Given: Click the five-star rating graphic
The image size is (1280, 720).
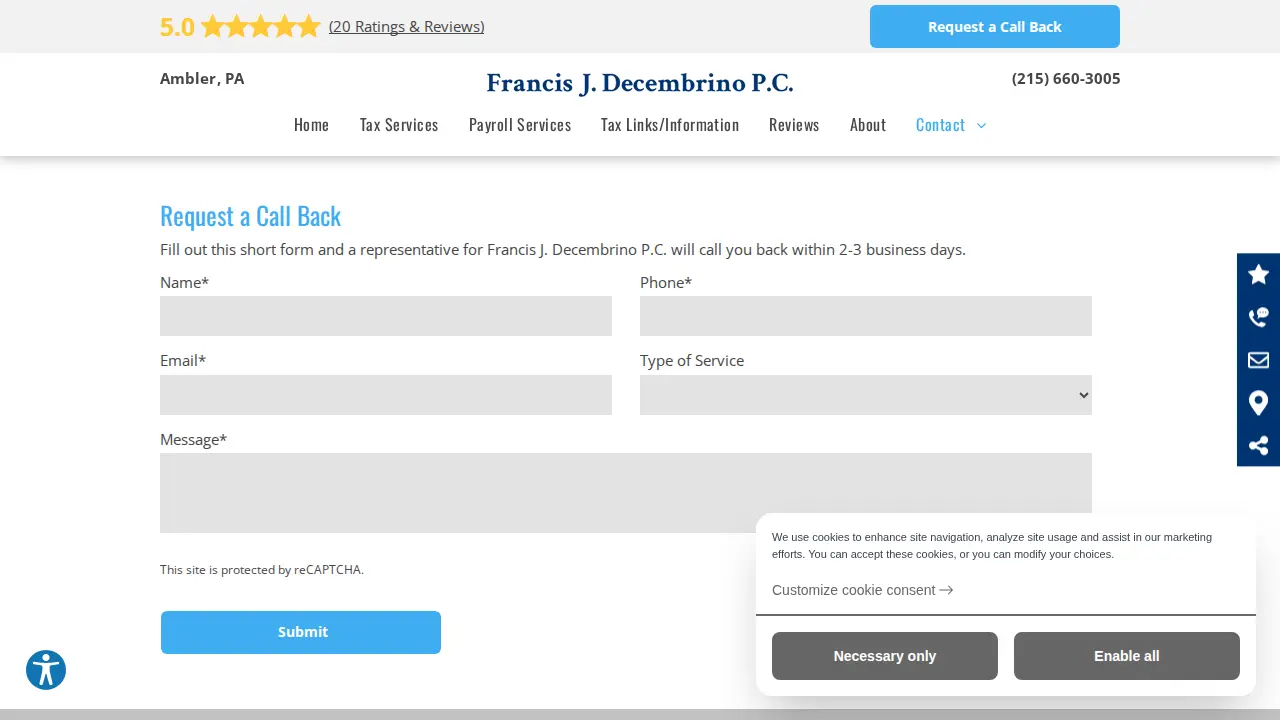Looking at the screenshot, I should 260,27.
